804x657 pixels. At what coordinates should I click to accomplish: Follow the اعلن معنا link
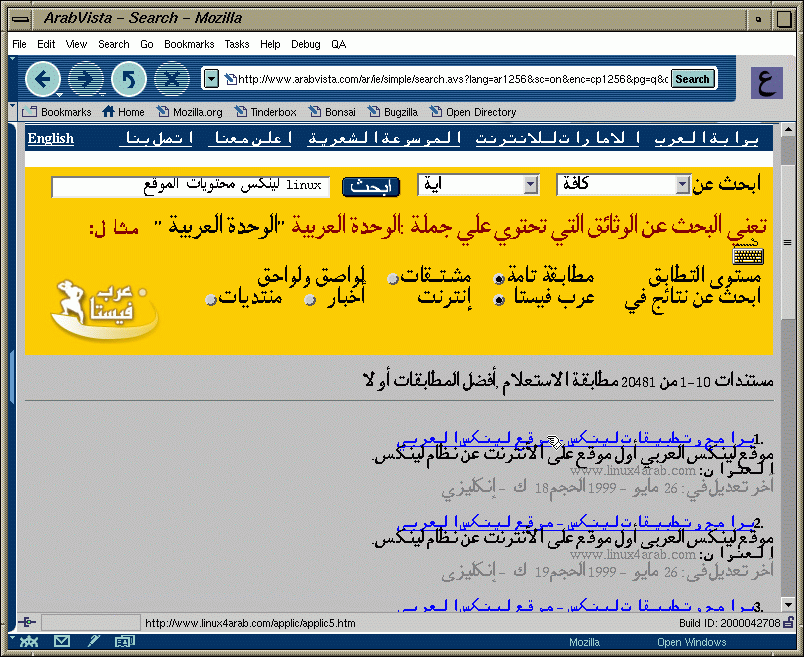(x=250, y=138)
